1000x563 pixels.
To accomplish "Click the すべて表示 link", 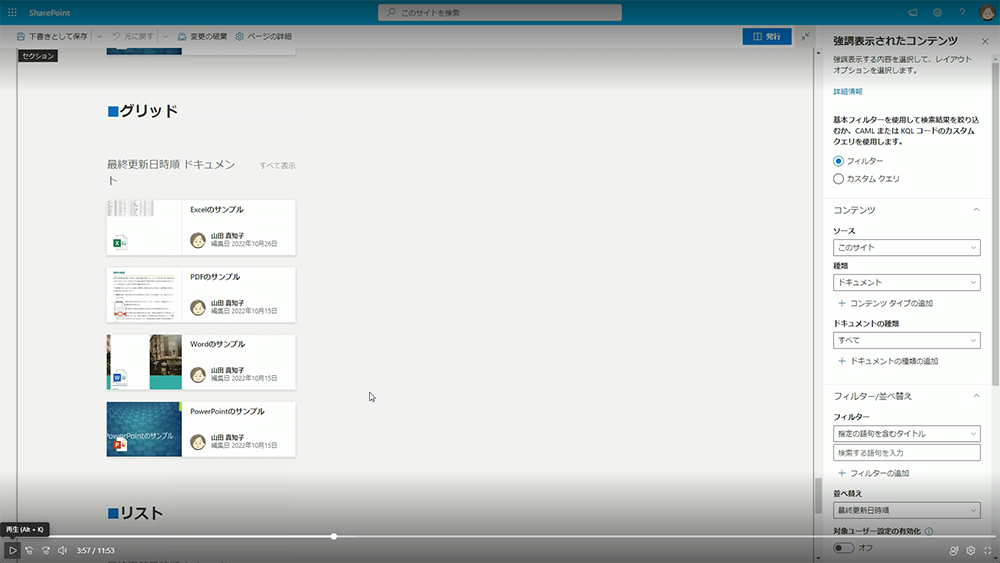I will [277, 166].
